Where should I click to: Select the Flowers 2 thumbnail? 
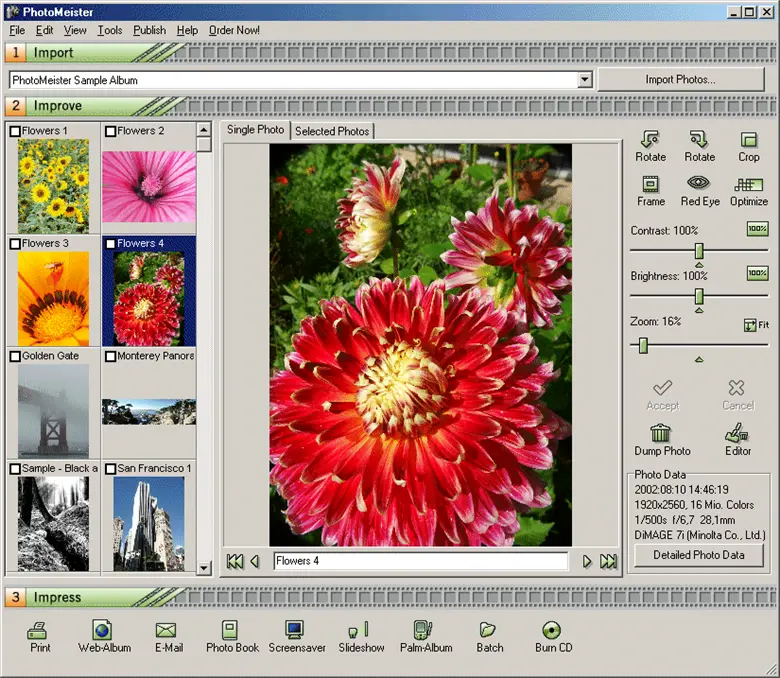point(149,186)
